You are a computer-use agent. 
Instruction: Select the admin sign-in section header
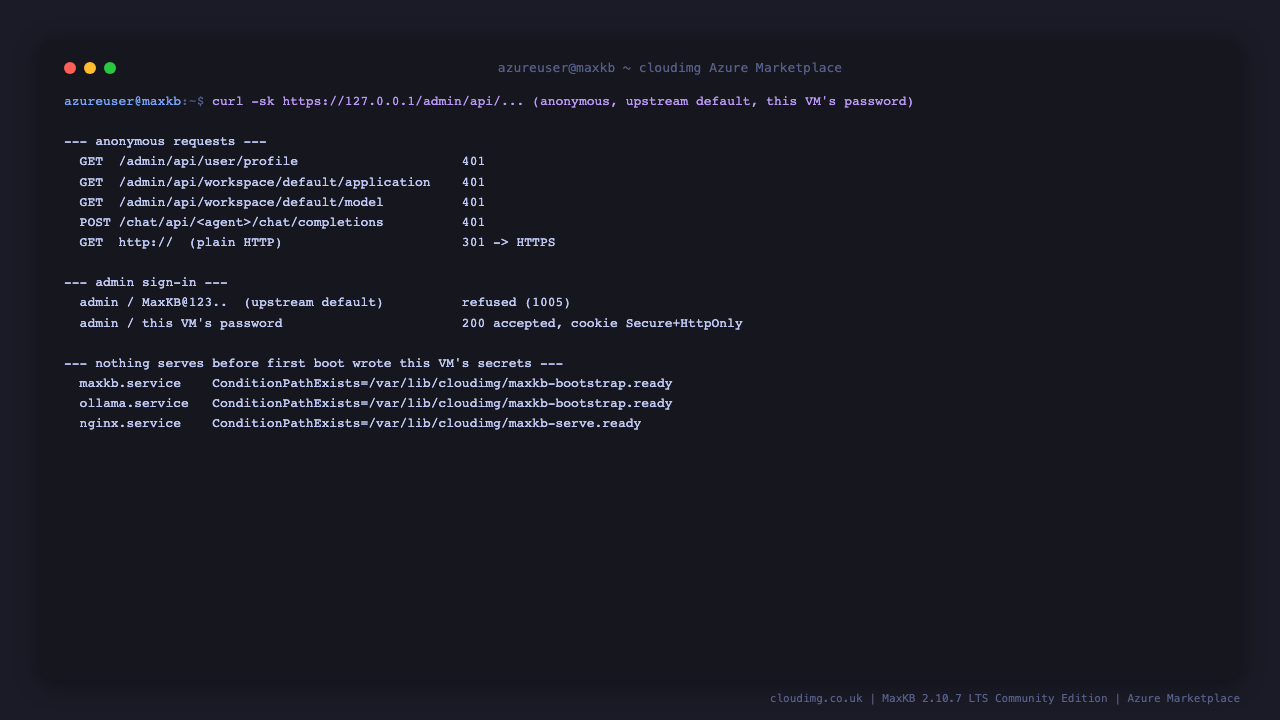click(146, 283)
